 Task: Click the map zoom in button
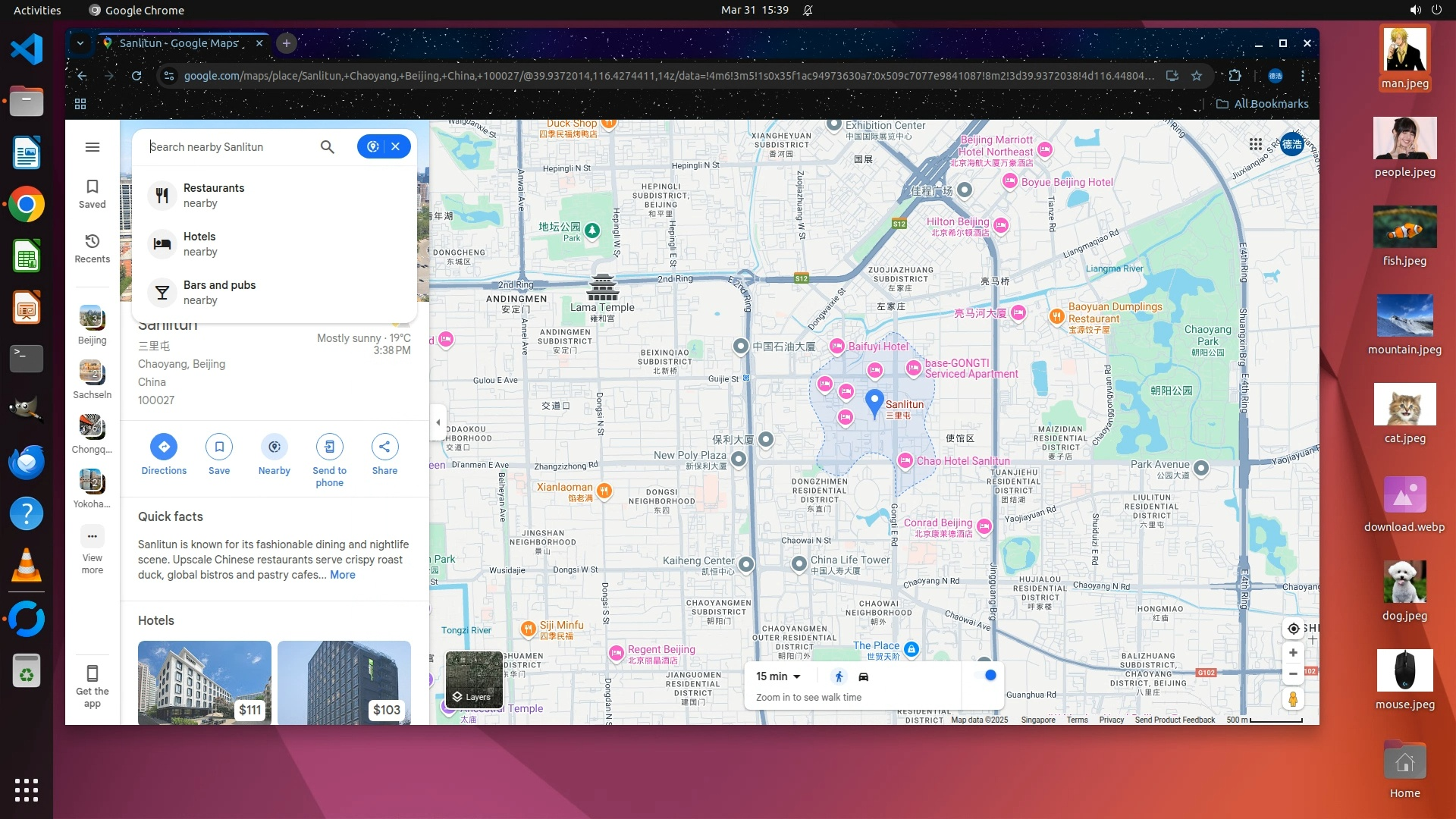point(1293,653)
